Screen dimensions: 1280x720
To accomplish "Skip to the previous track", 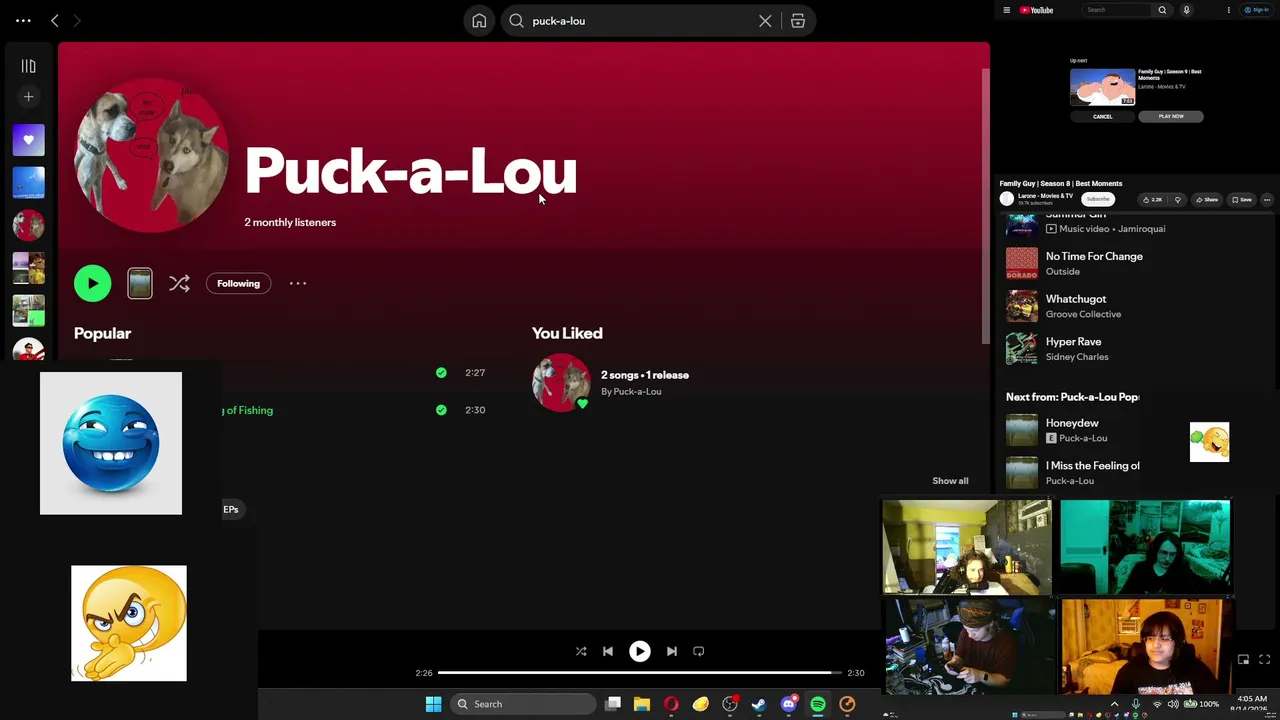I will (608, 651).
